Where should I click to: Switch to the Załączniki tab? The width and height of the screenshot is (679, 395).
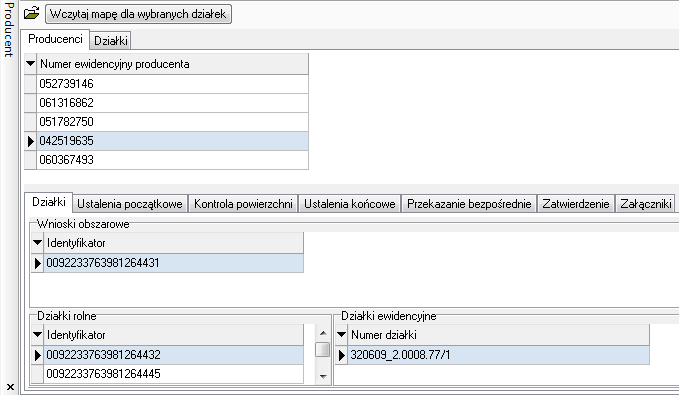point(645,204)
